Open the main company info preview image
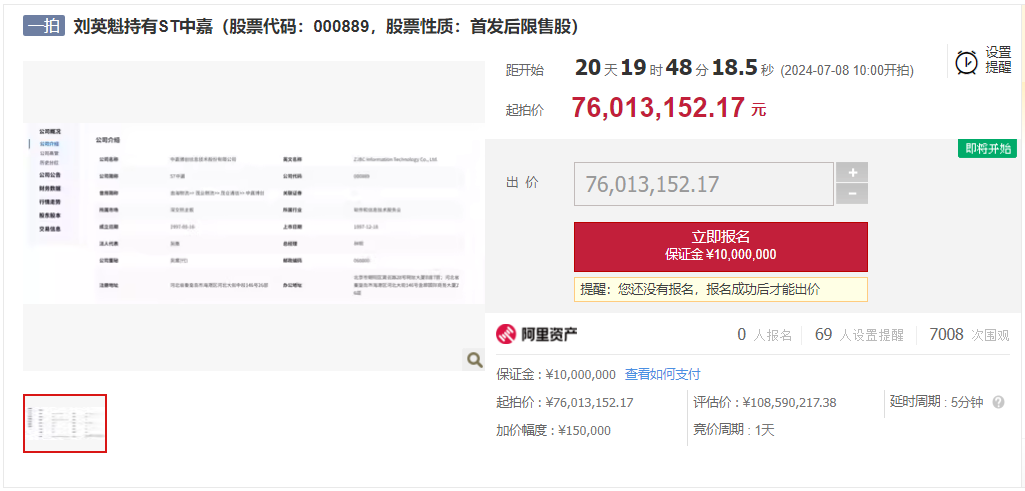 pyautogui.click(x=253, y=215)
